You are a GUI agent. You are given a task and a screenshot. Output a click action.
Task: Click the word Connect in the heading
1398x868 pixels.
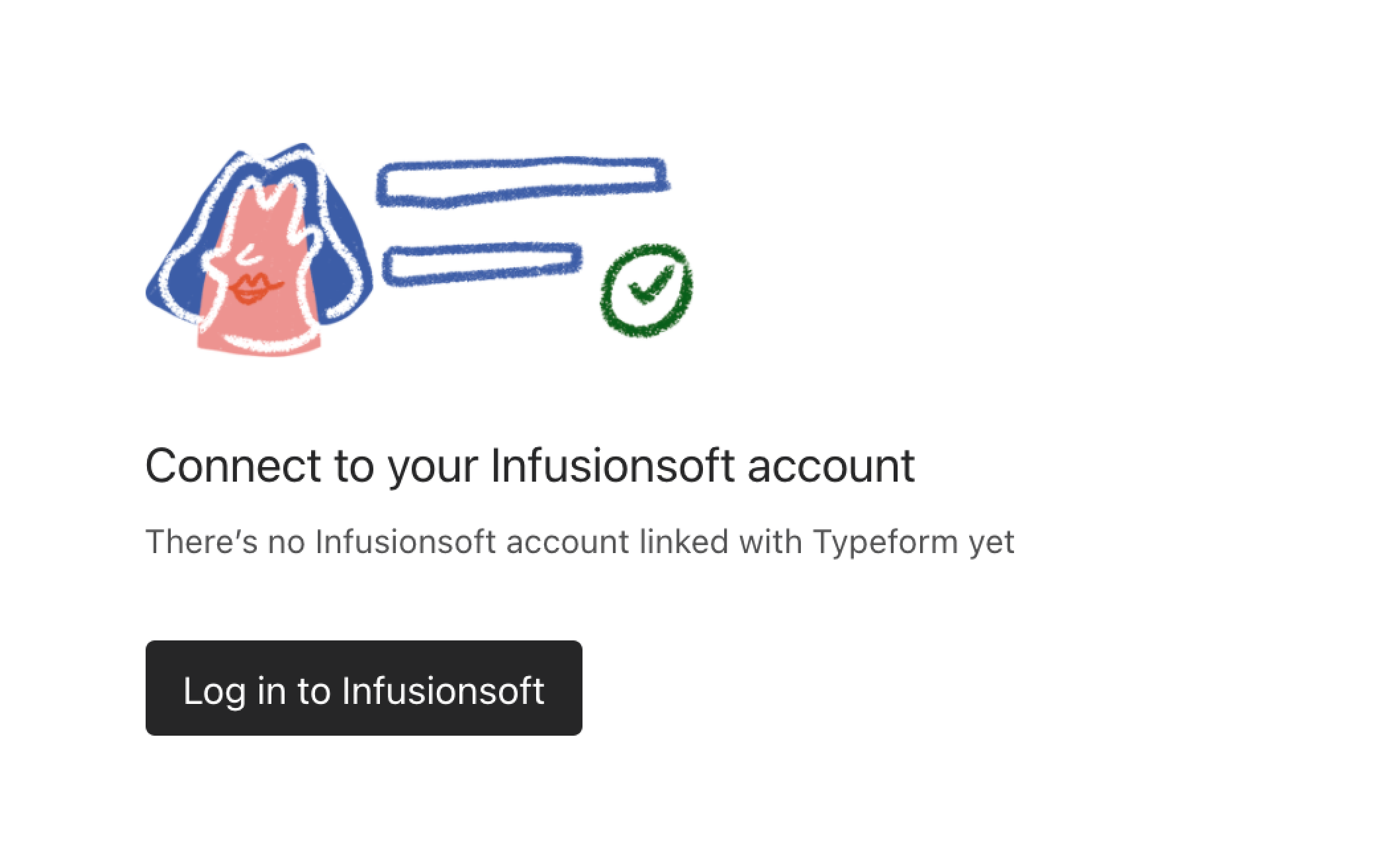click(x=233, y=465)
